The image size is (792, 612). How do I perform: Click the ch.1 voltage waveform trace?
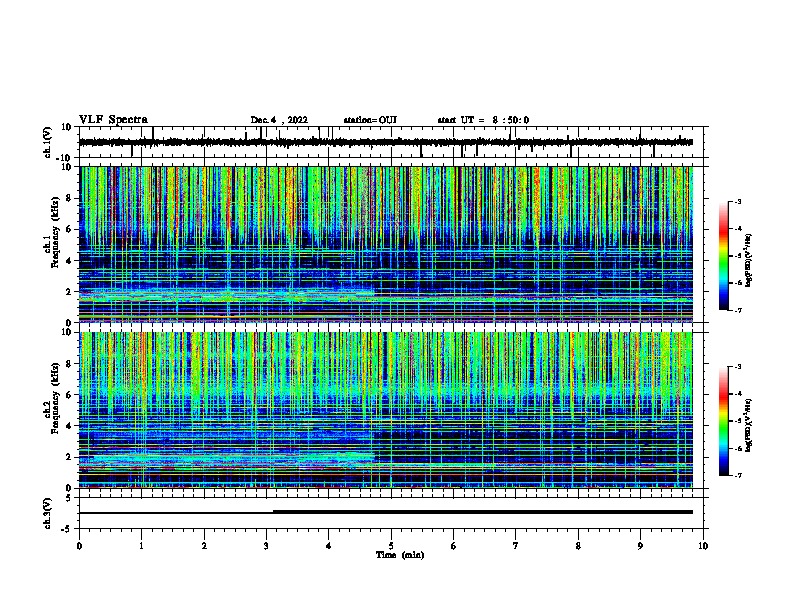click(385, 142)
